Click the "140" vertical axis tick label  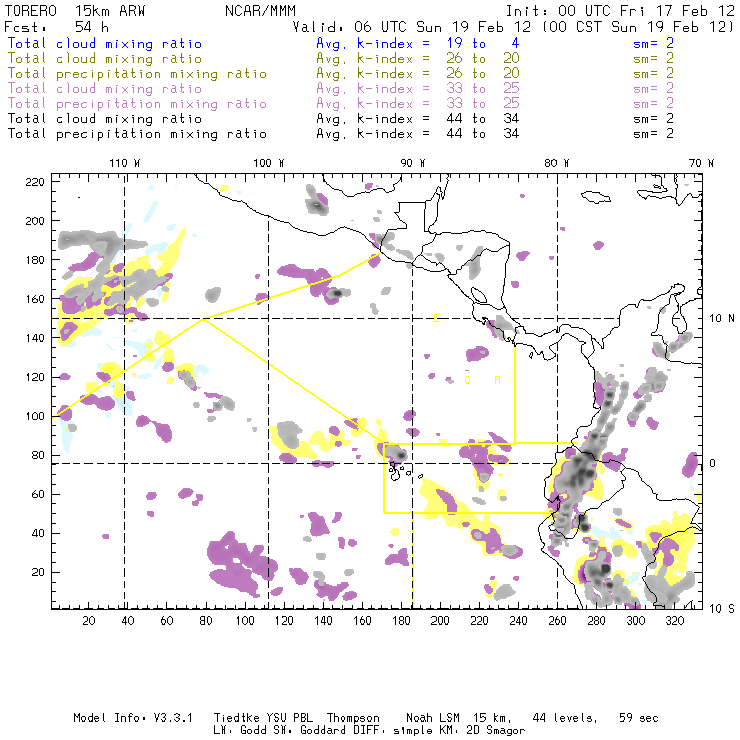35,338
